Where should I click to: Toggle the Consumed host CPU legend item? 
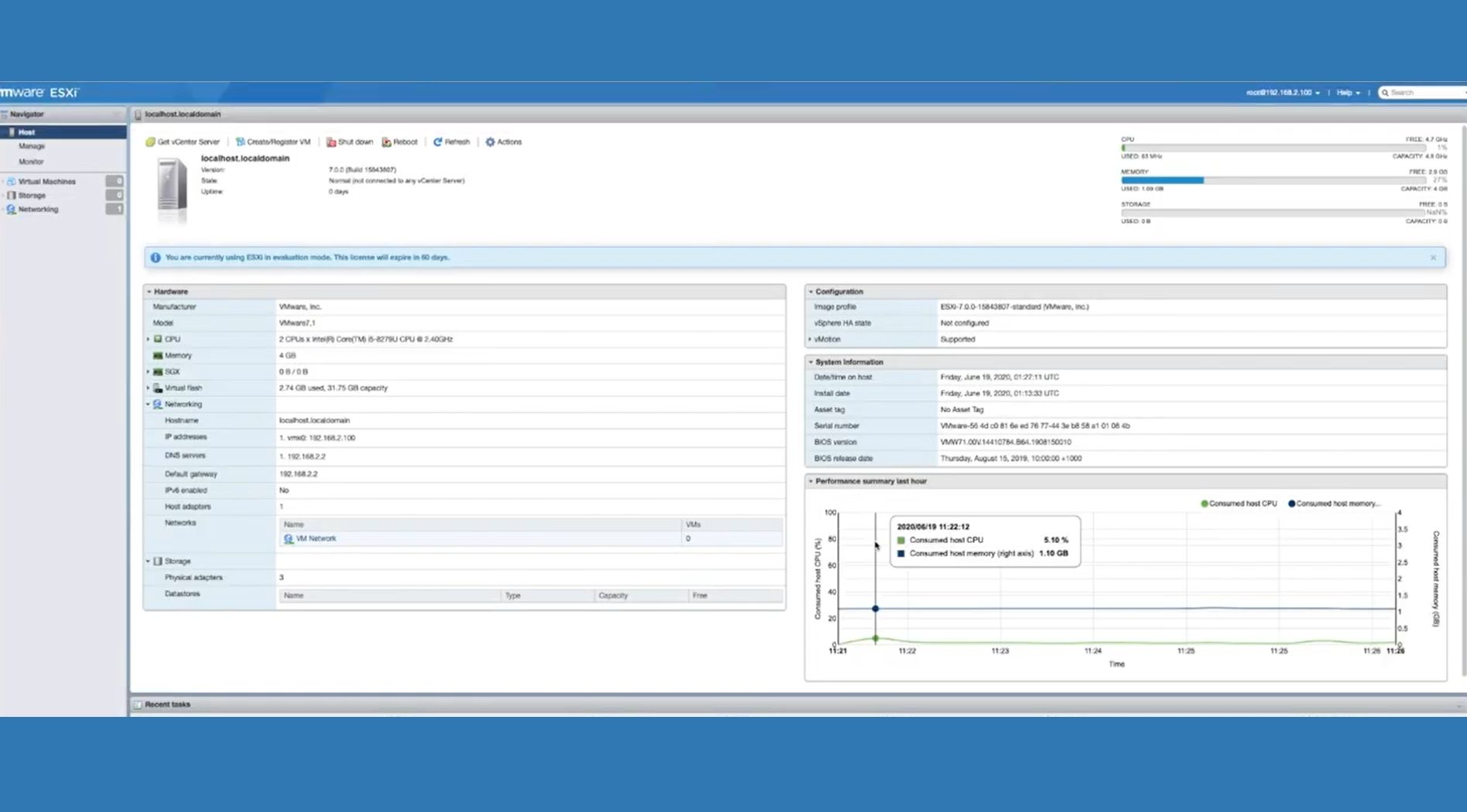pos(1238,504)
